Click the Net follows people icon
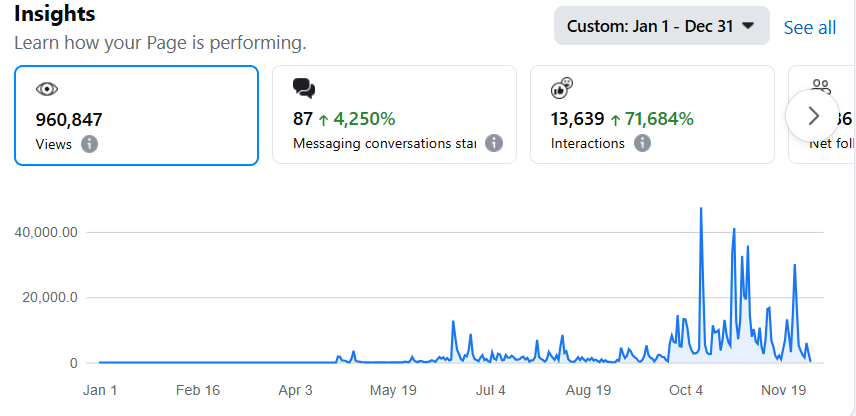The width and height of the screenshot is (856, 416). pyautogui.click(x=822, y=88)
